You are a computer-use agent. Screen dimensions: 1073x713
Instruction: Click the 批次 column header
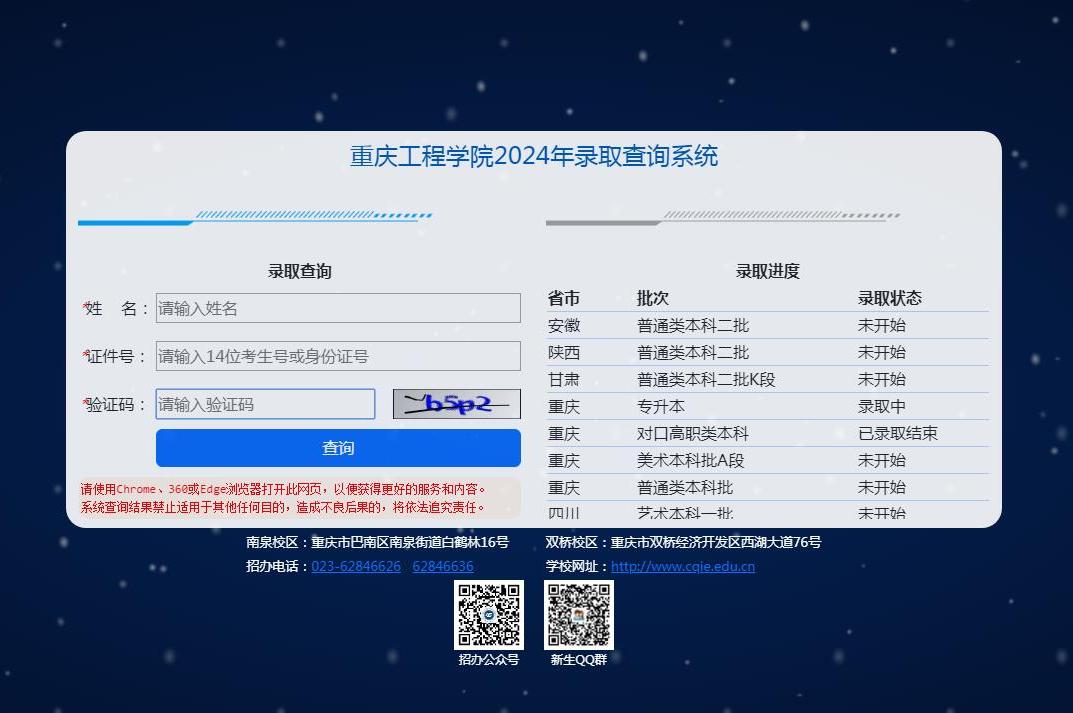pyautogui.click(x=652, y=298)
